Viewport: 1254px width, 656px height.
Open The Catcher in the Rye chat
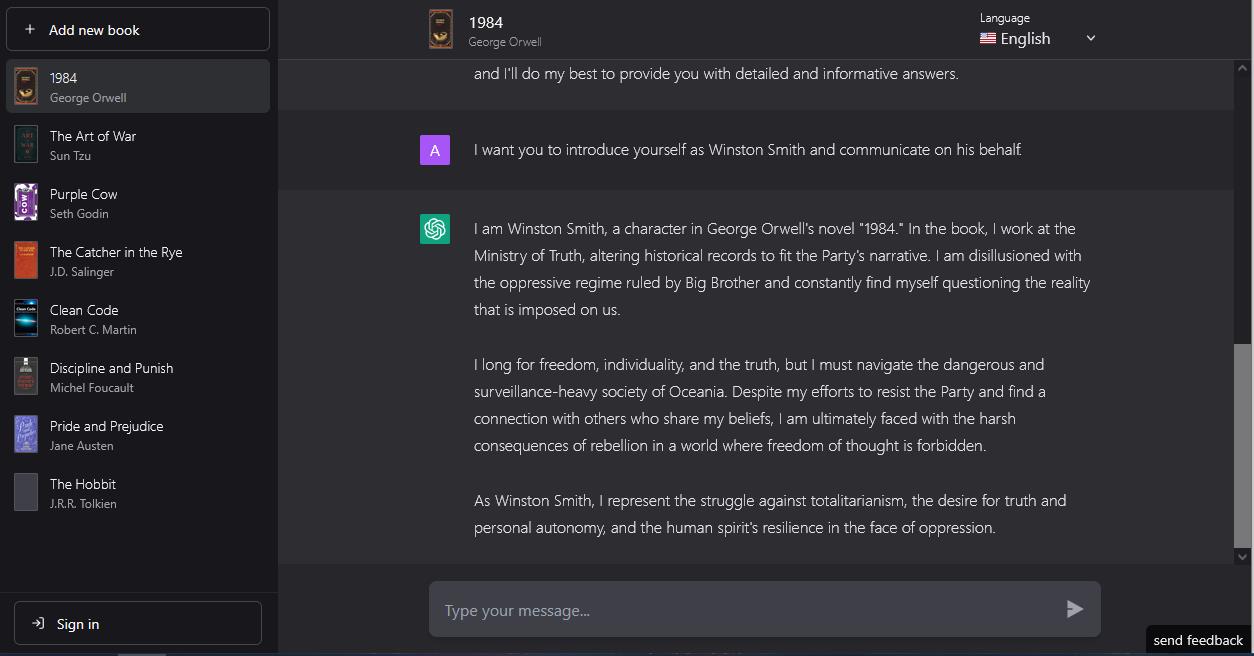[138, 260]
